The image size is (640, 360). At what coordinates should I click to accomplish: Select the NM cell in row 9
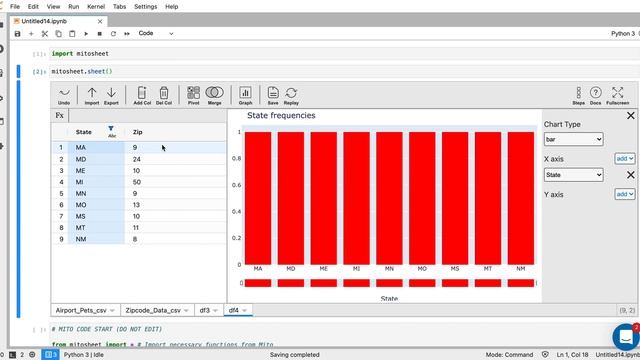96,239
